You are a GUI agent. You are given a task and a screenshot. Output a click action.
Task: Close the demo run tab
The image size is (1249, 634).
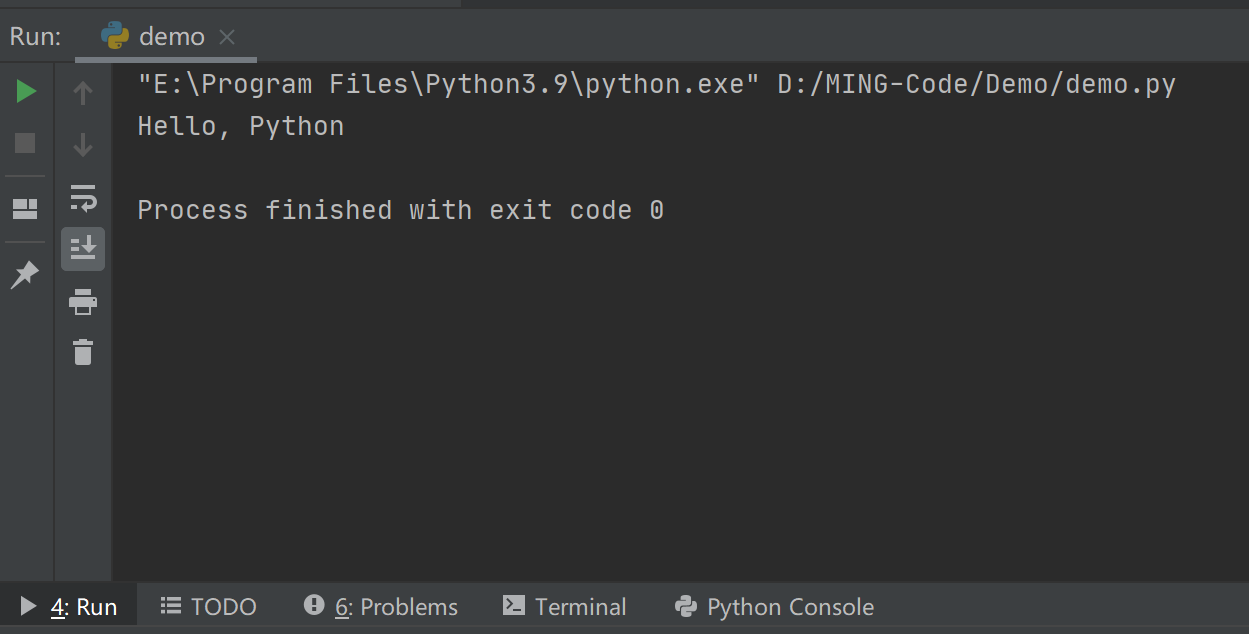click(227, 38)
